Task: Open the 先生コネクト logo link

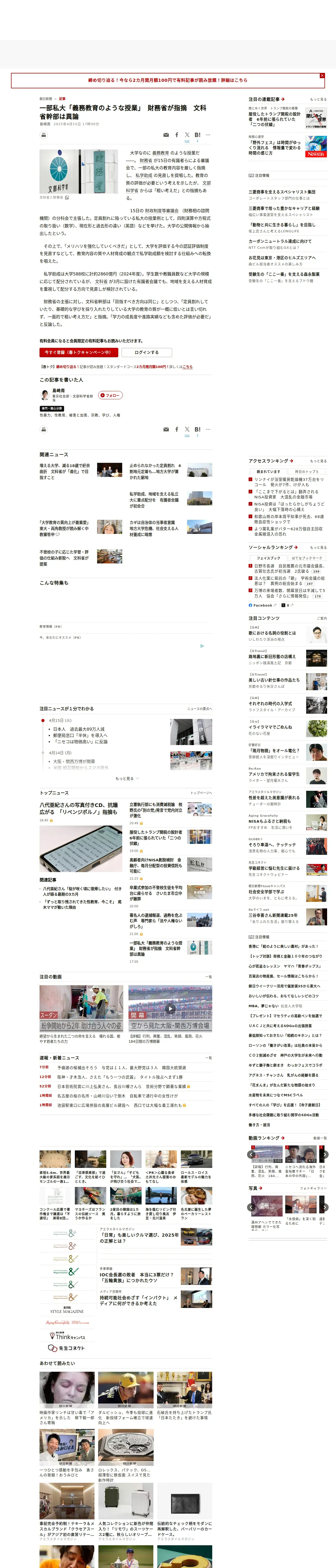Action: pos(66,1348)
